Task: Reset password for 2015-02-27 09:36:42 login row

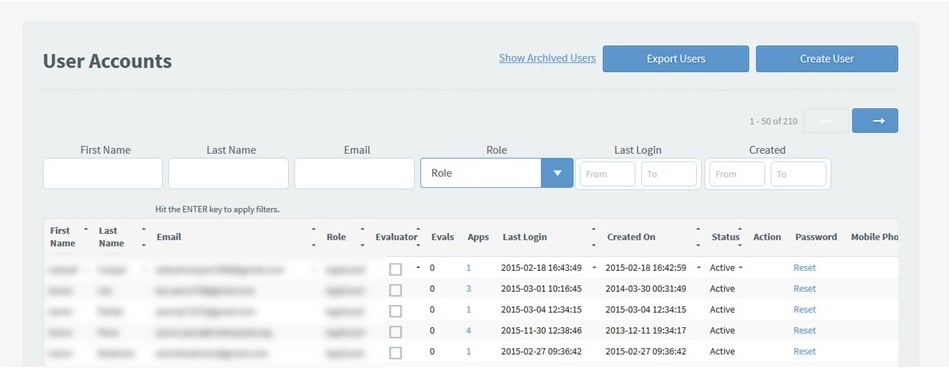Action: coord(804,351)
